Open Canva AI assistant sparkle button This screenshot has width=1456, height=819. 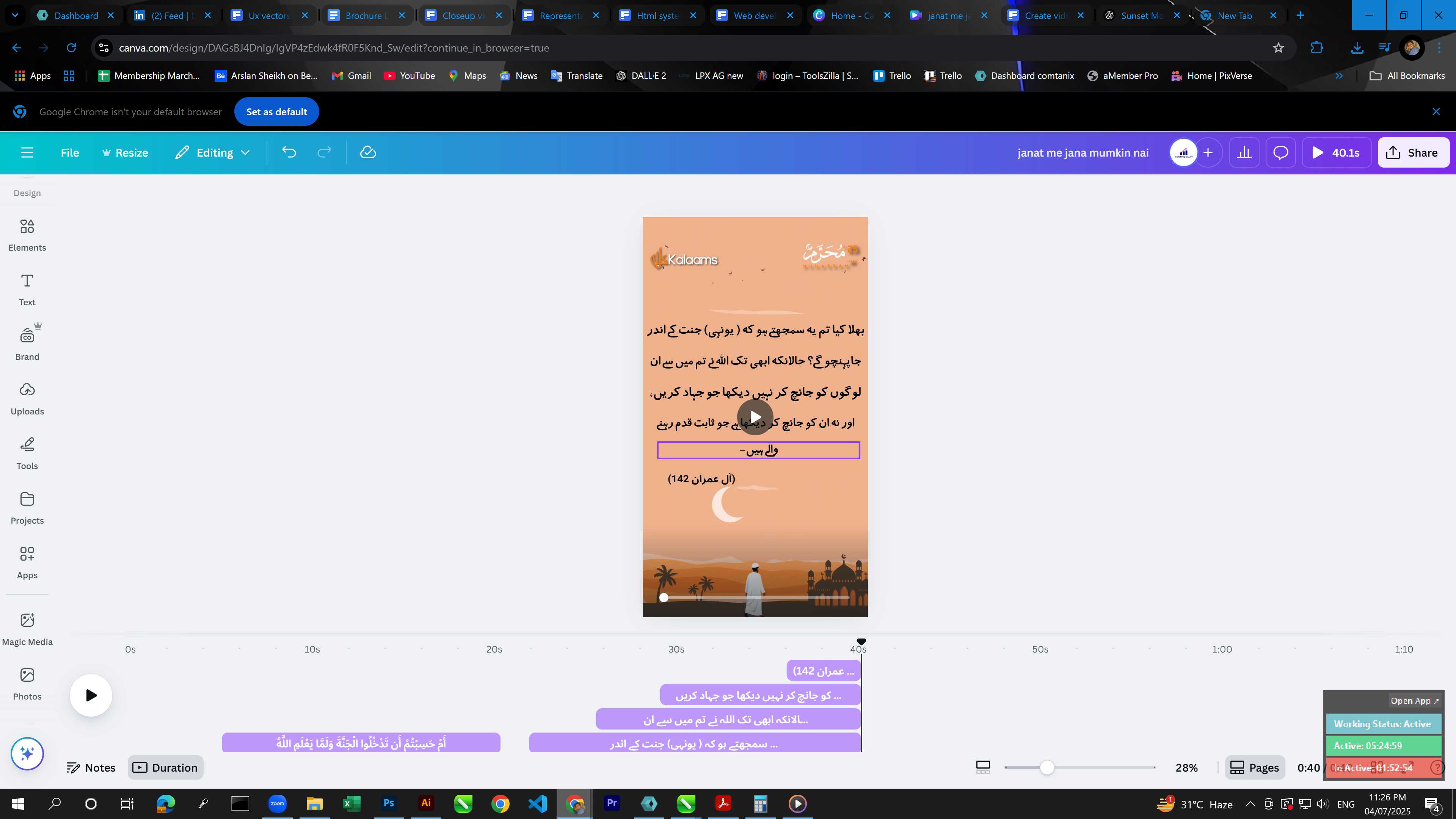(27, 753)
